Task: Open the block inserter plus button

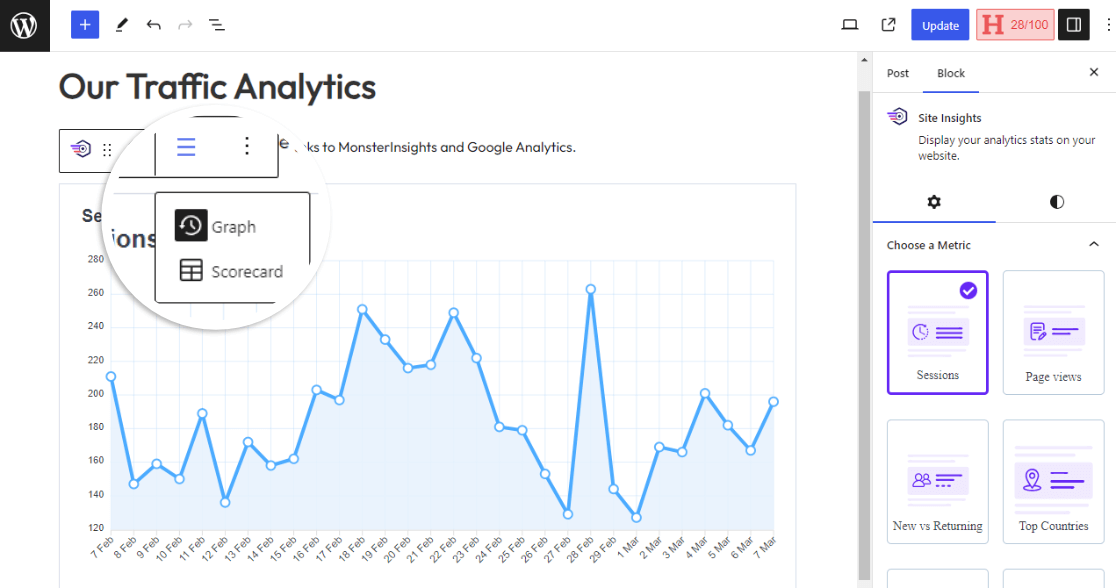Action: [x=85, y=25]
